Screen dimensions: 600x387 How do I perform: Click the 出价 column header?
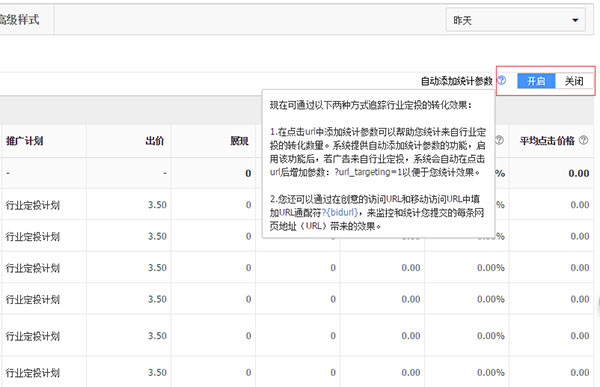(155, 141)
